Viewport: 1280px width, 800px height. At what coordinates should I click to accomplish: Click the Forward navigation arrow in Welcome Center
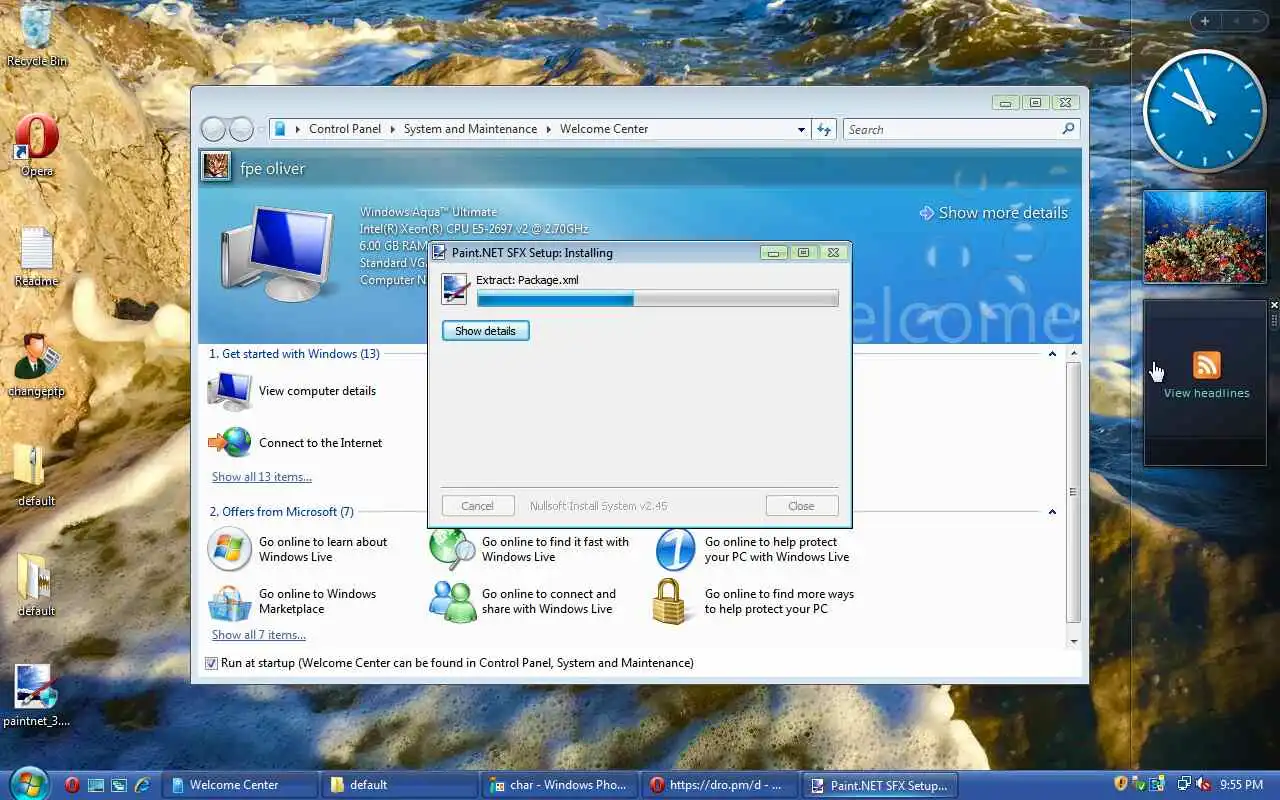coord(241,129)
